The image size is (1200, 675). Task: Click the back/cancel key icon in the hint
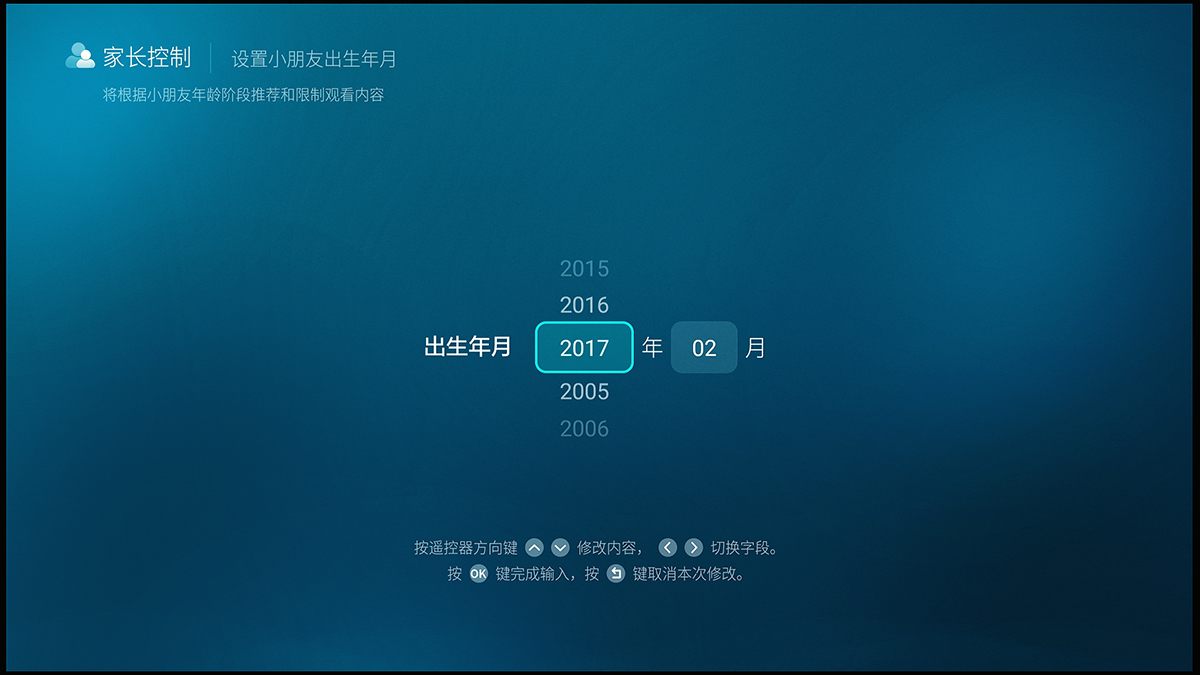[x=616, y=573]
